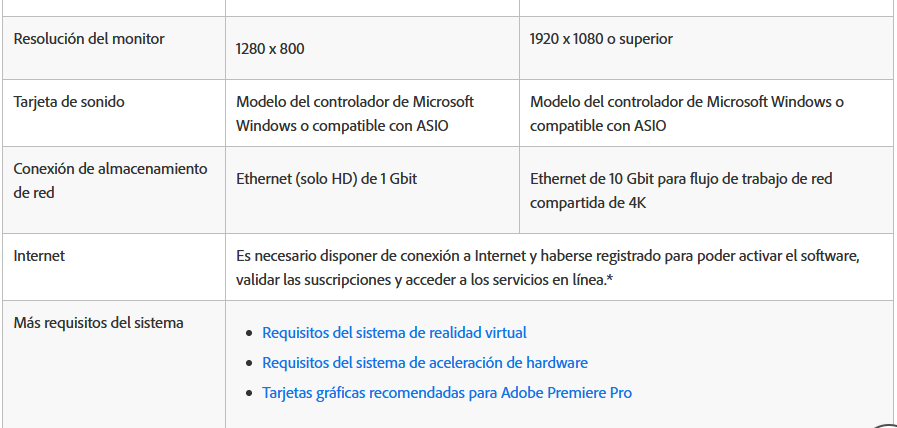The image size is (897, 428).
Task: Click the minimum sound card ASIO text
Action: tap(354, 114)
